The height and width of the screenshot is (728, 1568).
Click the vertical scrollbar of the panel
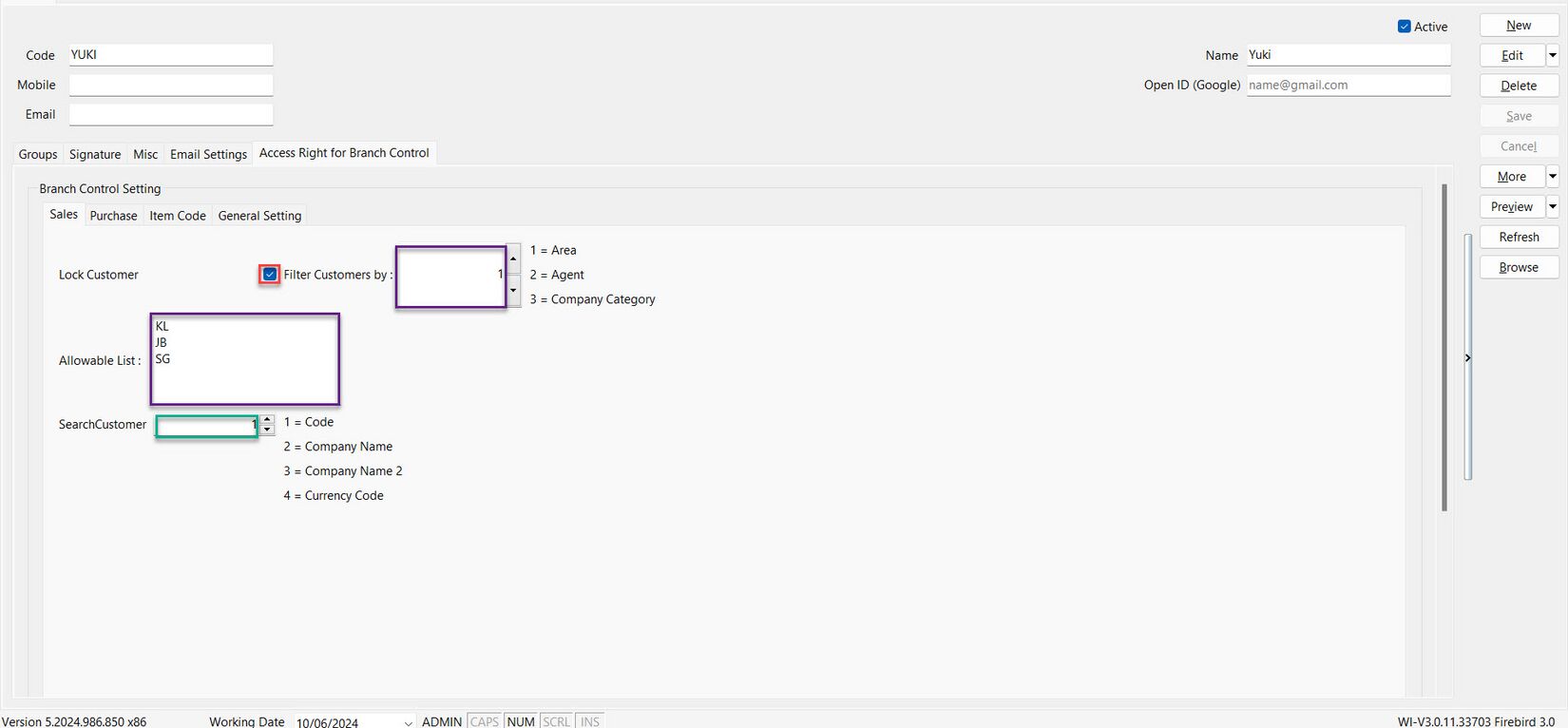(1444, 347)
